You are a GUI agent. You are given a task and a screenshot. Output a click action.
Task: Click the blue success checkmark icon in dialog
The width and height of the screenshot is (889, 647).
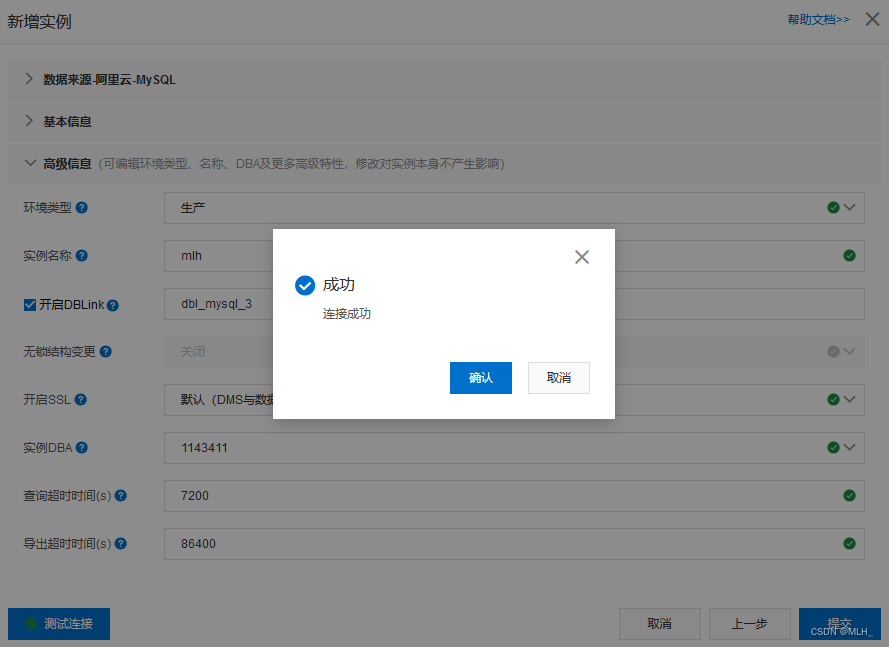click(x=305, y=285)
